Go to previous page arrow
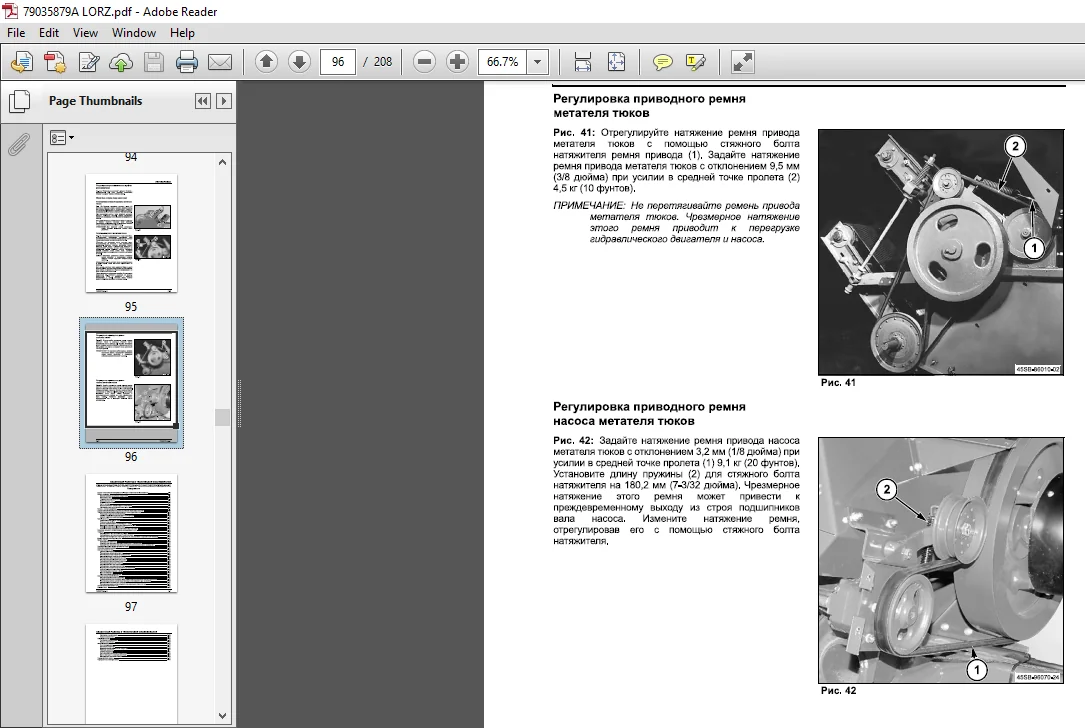The image size is (1085, 728). pos(266,62)
